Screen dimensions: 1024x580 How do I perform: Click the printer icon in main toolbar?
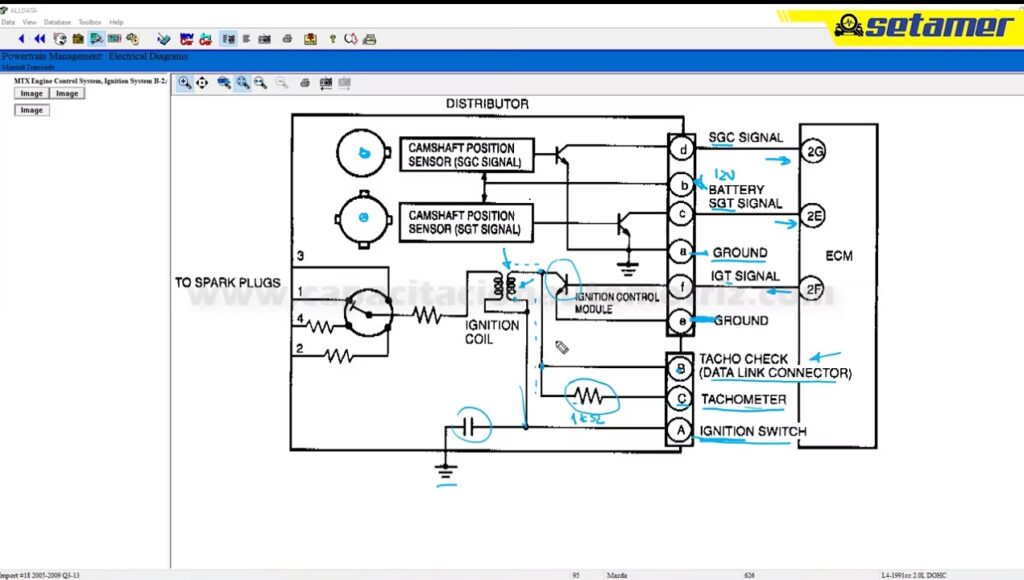pos(287,39)
